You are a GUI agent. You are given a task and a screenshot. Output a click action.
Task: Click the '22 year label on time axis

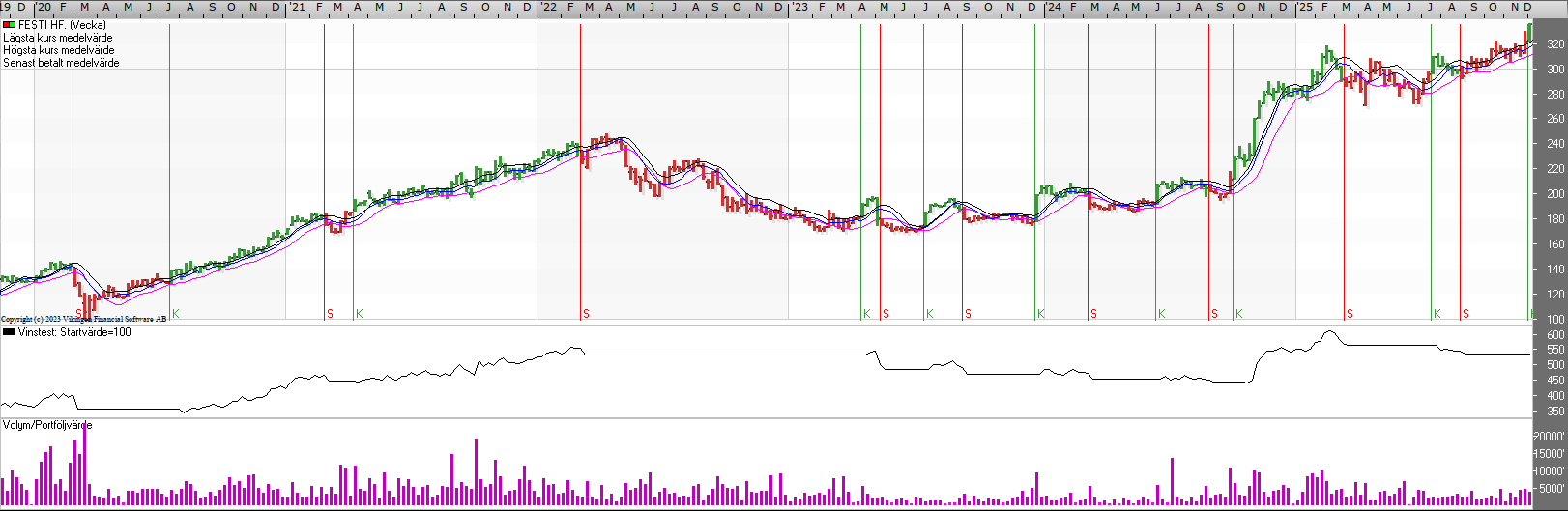(x=548, y=8)
